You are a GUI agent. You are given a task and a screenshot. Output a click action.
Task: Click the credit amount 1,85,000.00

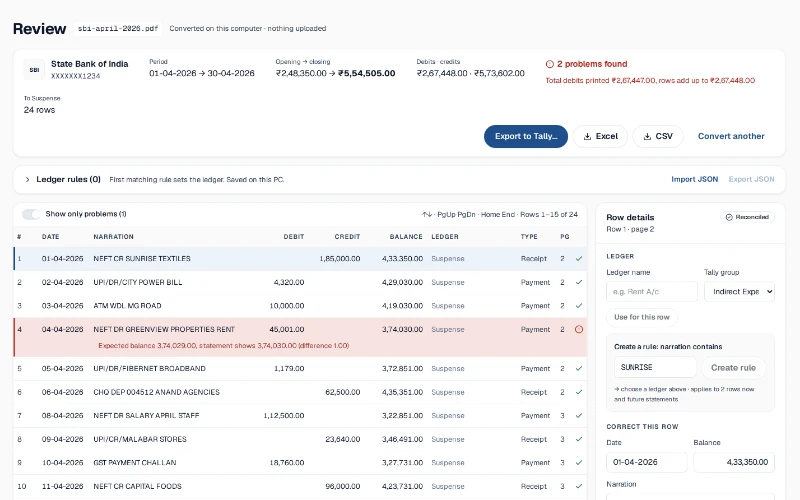coord(340,259)
